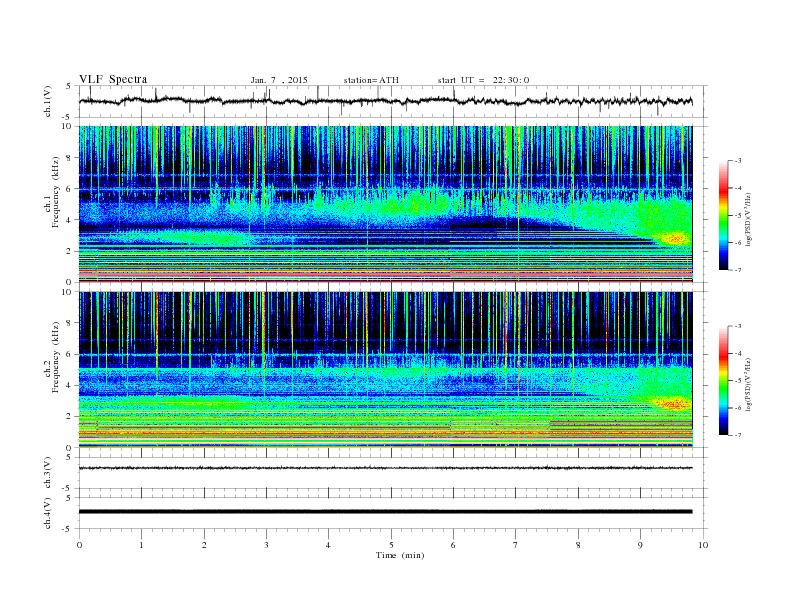The image size is (792, 612).
Task: Select the ch.2 "Frequency (kHz)" axis label
Action: point(56,357)
